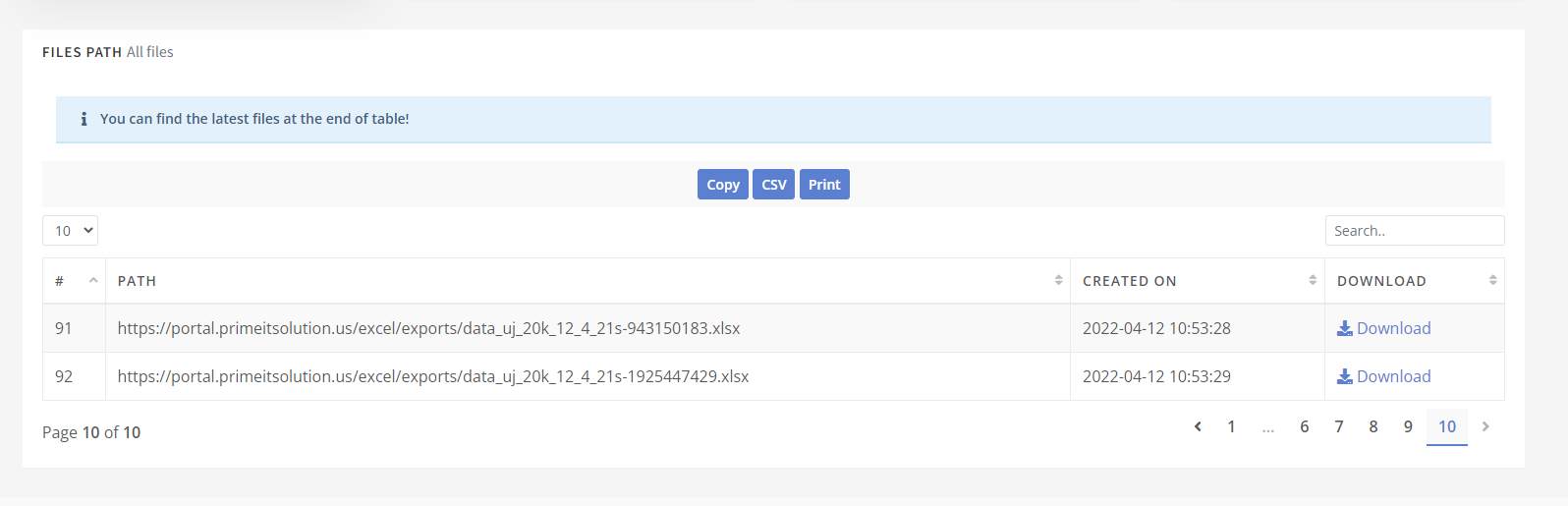Sort the Created On column arrows
The width and height of the screenshot is (1568, 506).
[1313, 280]
